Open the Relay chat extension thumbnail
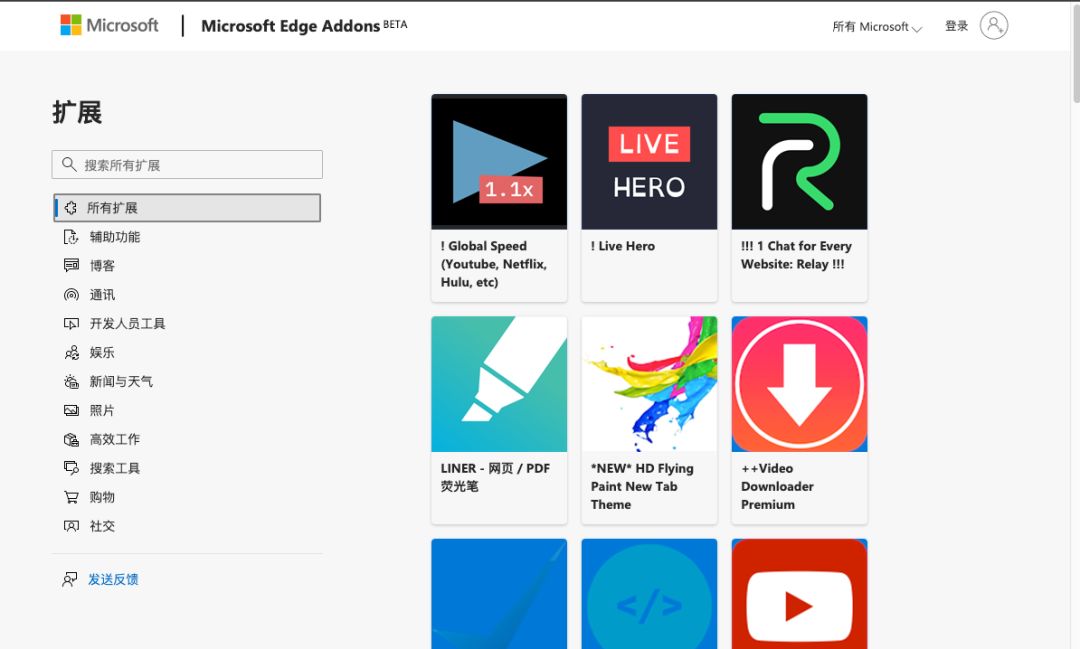The width and height of the screenshot is (1080, 649). tap(799, 161)
